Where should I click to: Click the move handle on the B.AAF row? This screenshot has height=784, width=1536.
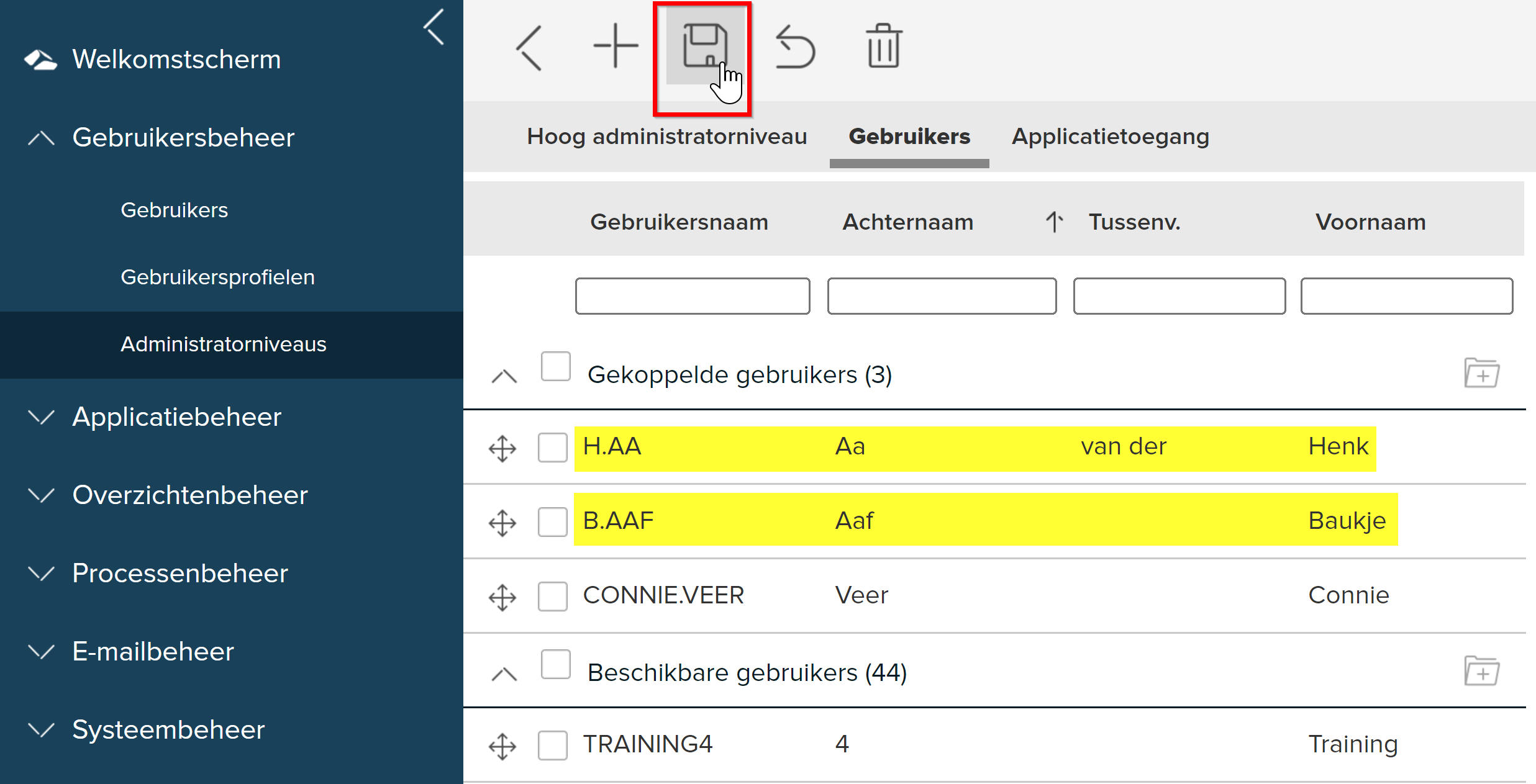[x=502, y=523]
